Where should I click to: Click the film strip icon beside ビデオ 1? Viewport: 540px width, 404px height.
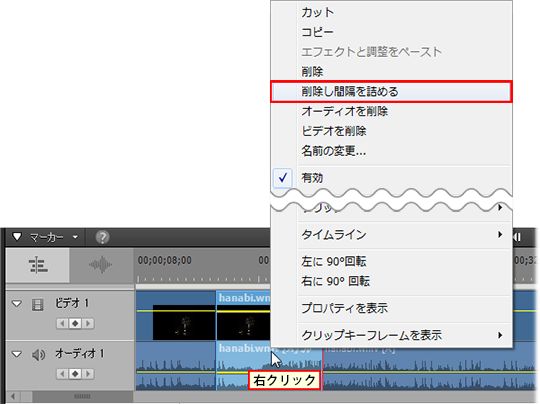click(38, 305)
